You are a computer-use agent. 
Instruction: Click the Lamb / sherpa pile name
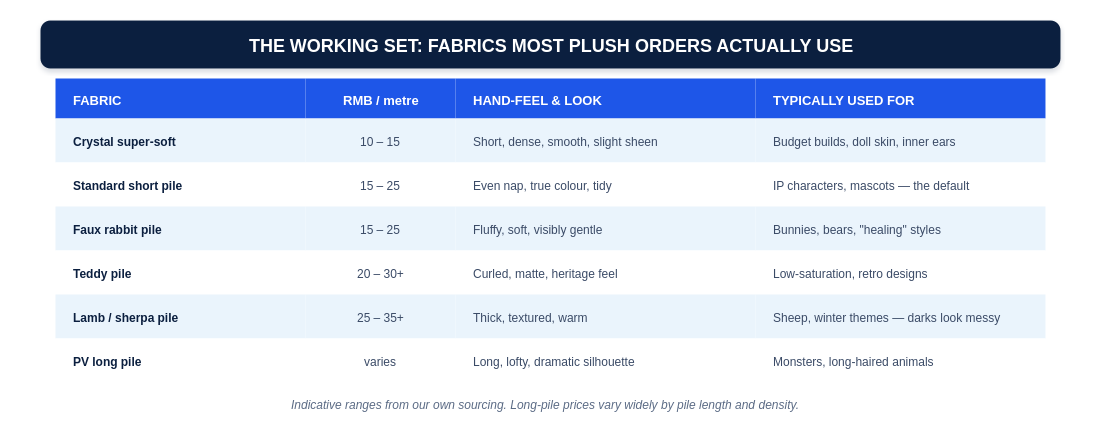pyautogui.click(x=126, y=318)
